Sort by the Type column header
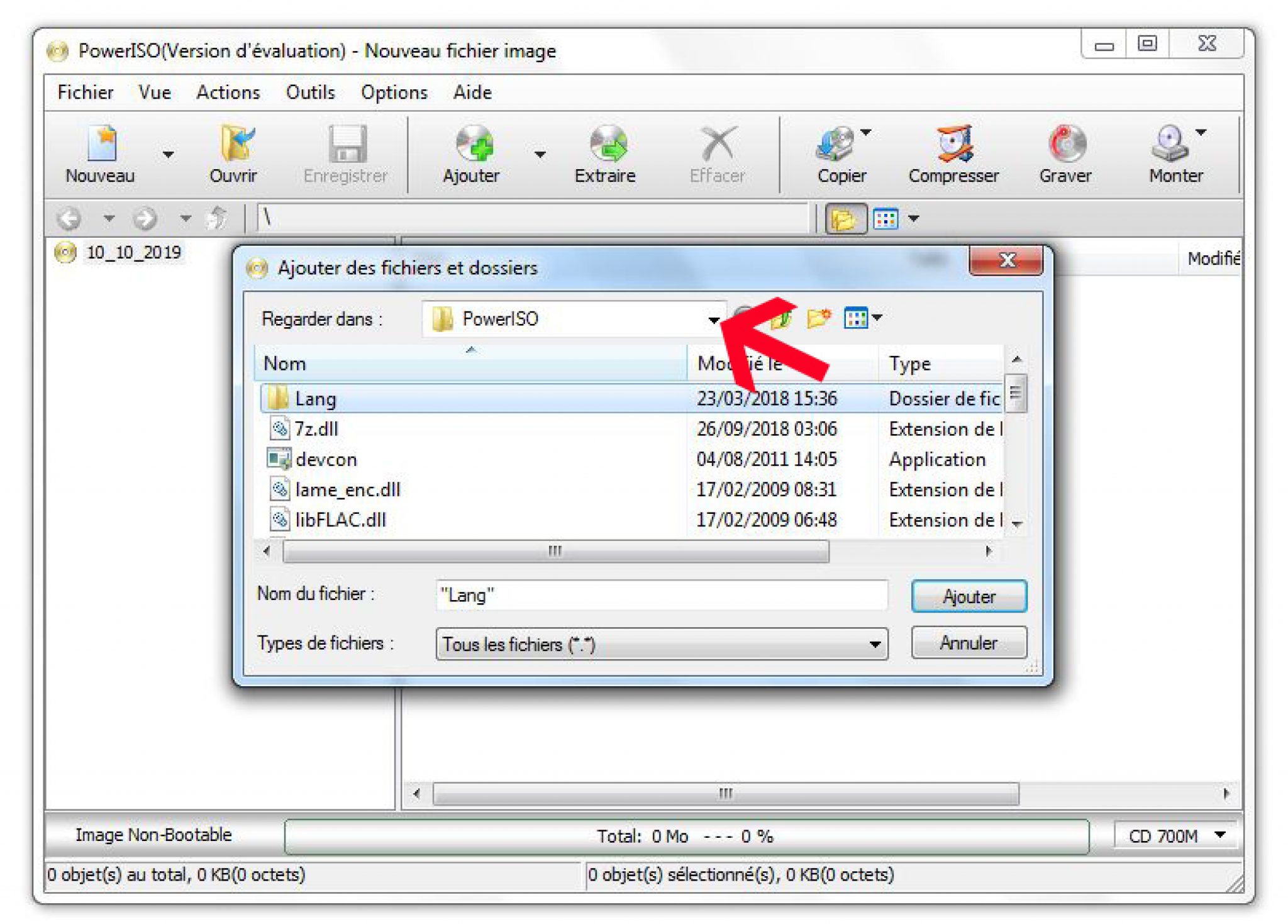Viewport: 1288px width, 924px height. (940, 364)
